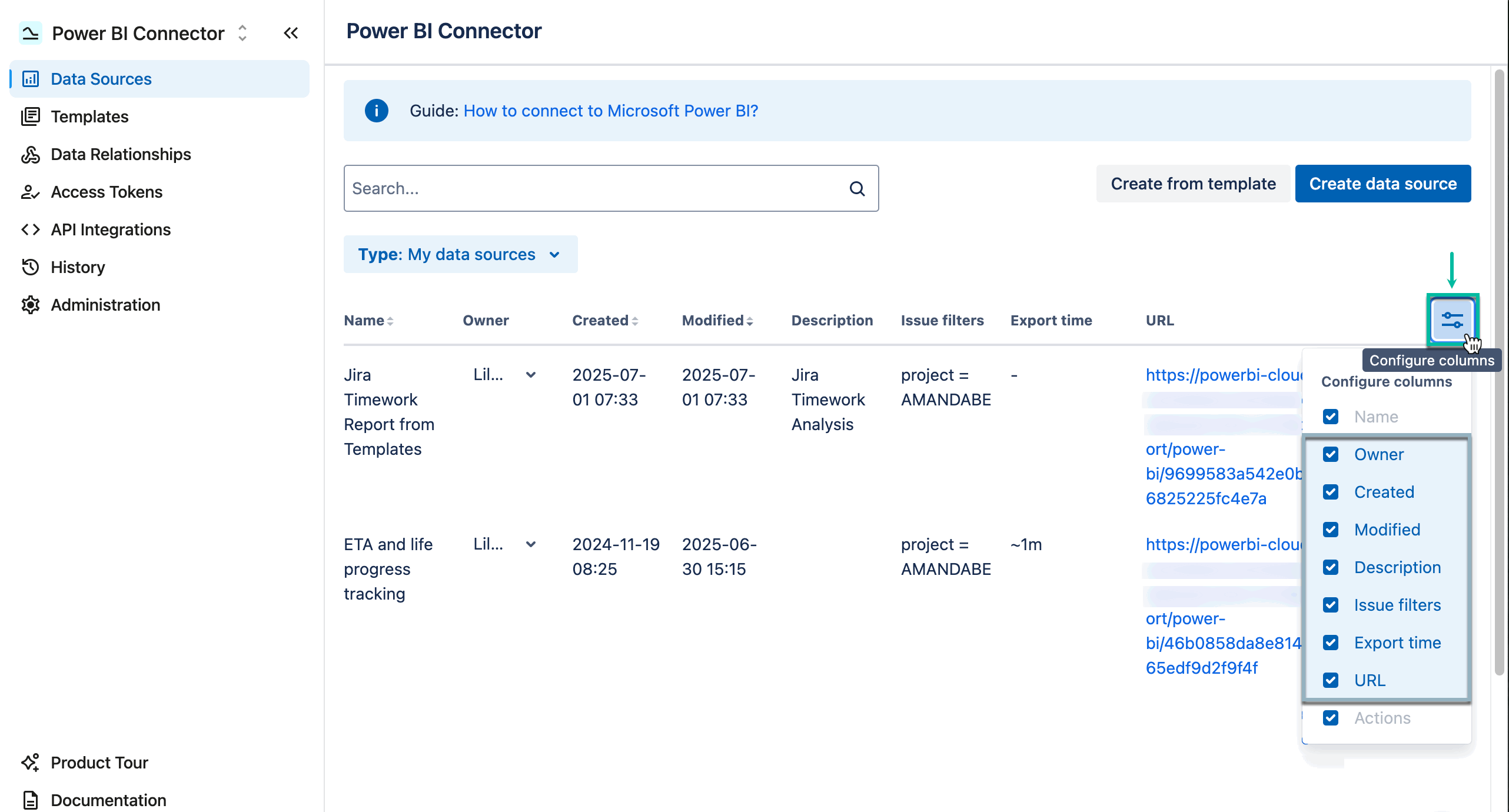The image size is (1509, 812).
Task: Uncheck the Owner column checkbox
Action: [1331, 454]
